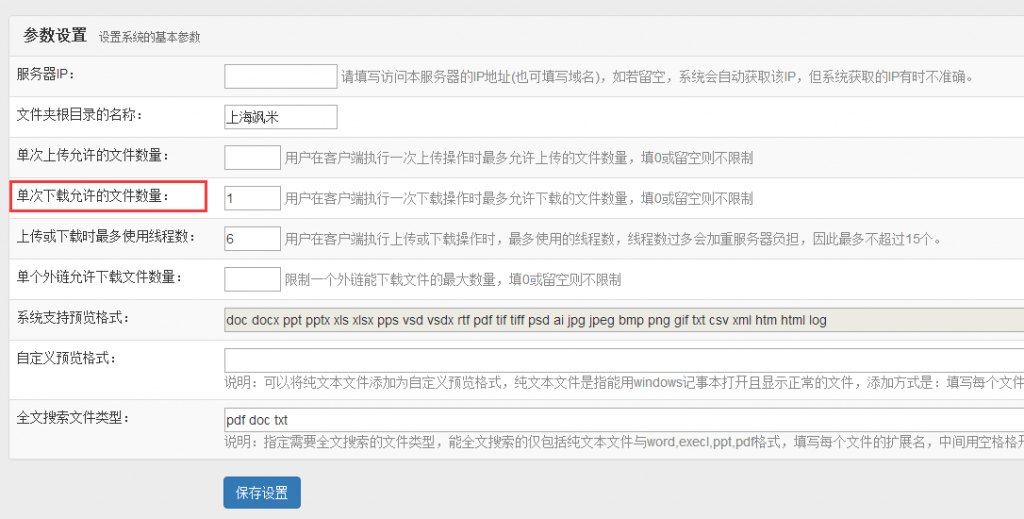The image size is (1024, 519).
Task: Click the 单次下载允许的文件数量 field showing 1
Action: coord(252,198)
